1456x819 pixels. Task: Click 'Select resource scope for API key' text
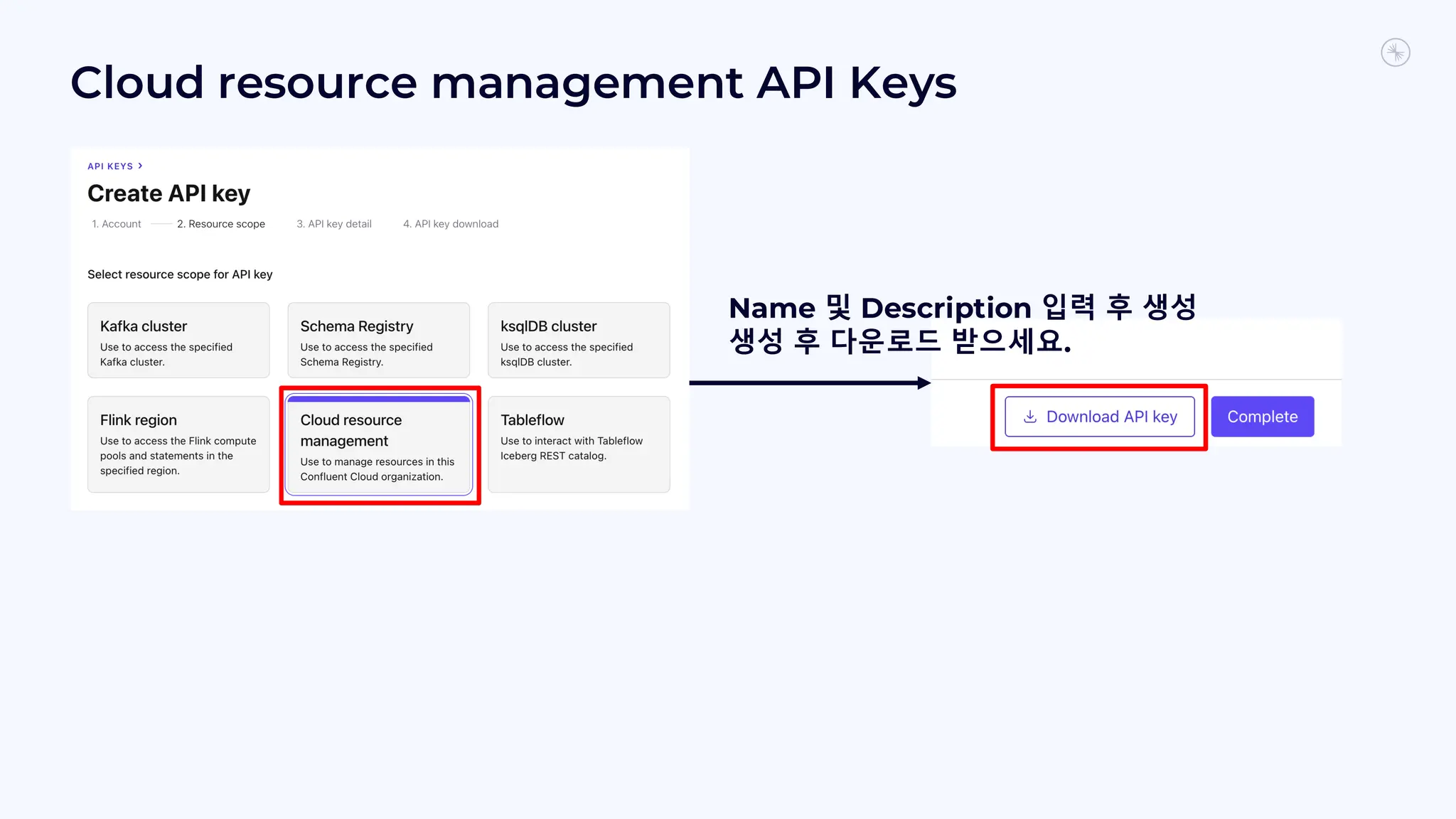180,274
